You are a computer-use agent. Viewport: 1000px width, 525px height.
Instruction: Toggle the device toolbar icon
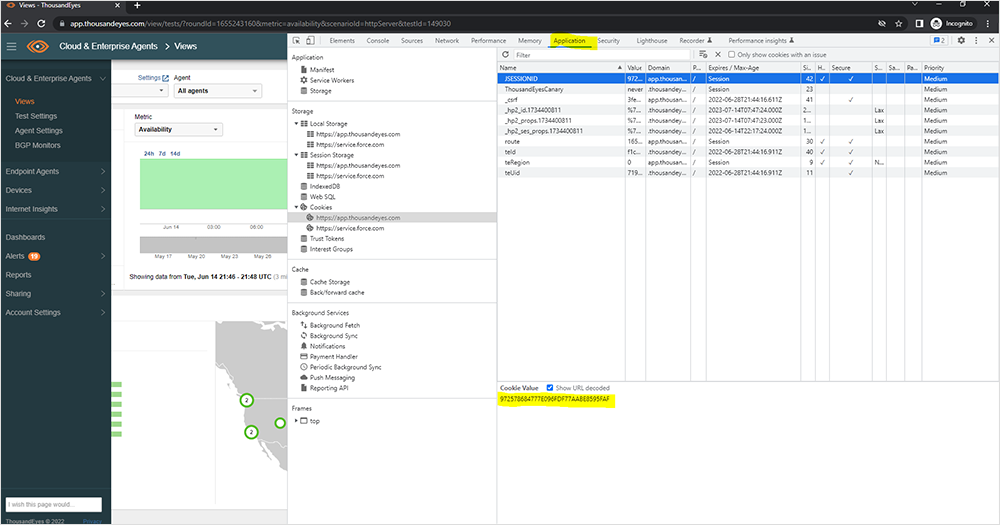tap(310, 41)
